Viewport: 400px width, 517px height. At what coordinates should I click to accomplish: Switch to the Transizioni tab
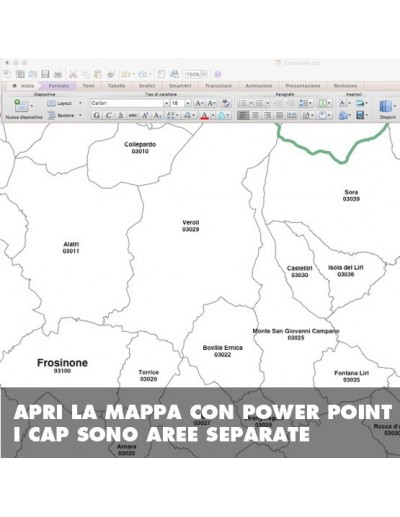pos(218,86)
